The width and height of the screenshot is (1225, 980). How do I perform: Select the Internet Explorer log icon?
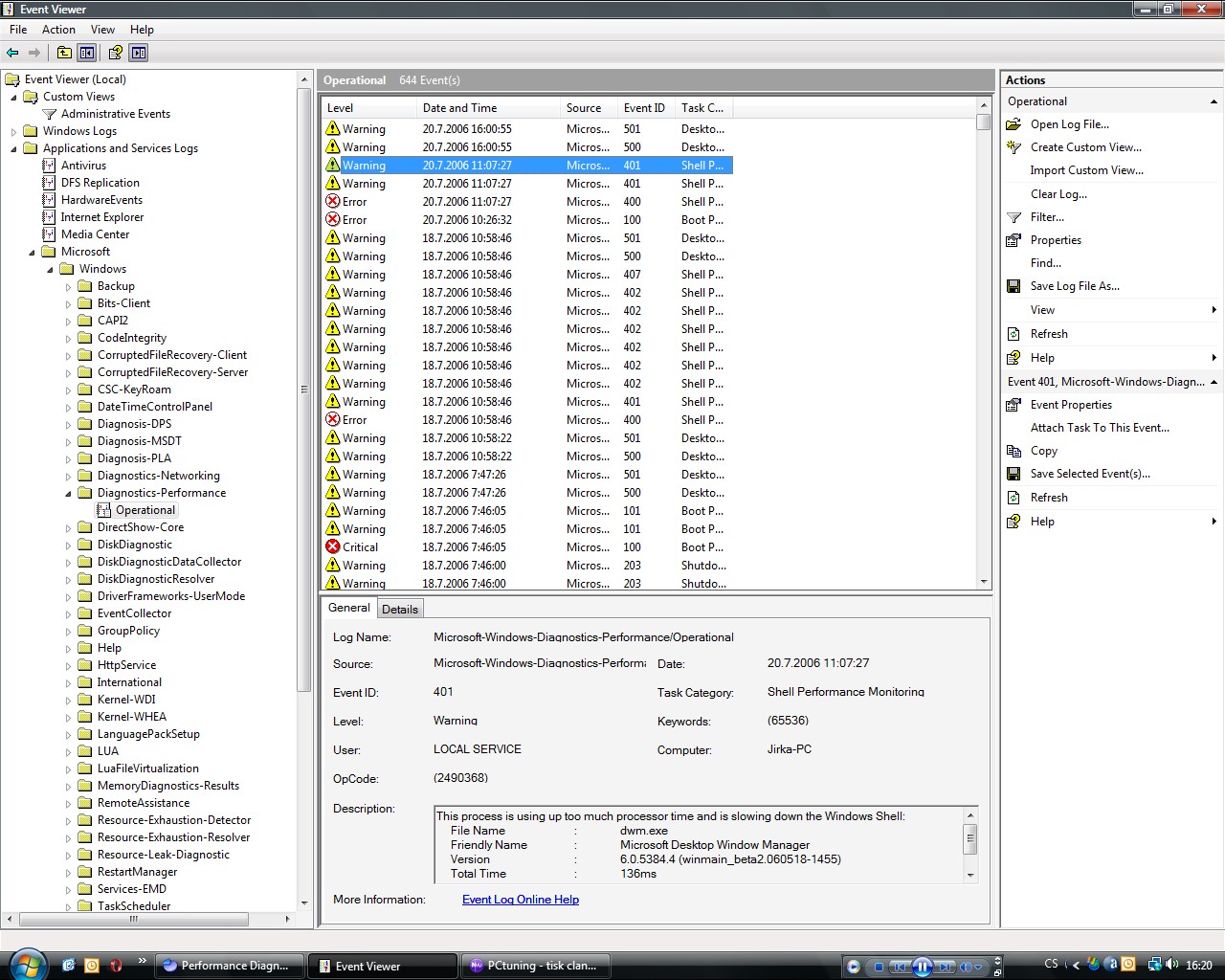pyautogui.click(x=50, y=217)
